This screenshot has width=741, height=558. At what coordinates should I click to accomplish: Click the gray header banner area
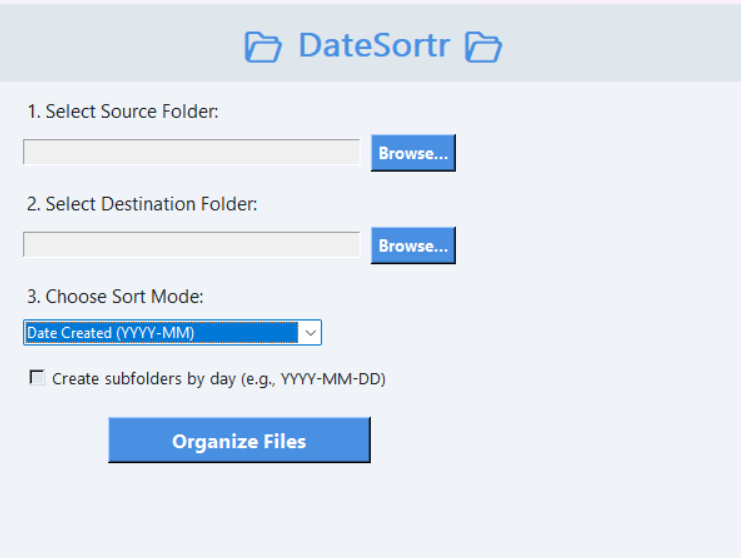point(370,43)
